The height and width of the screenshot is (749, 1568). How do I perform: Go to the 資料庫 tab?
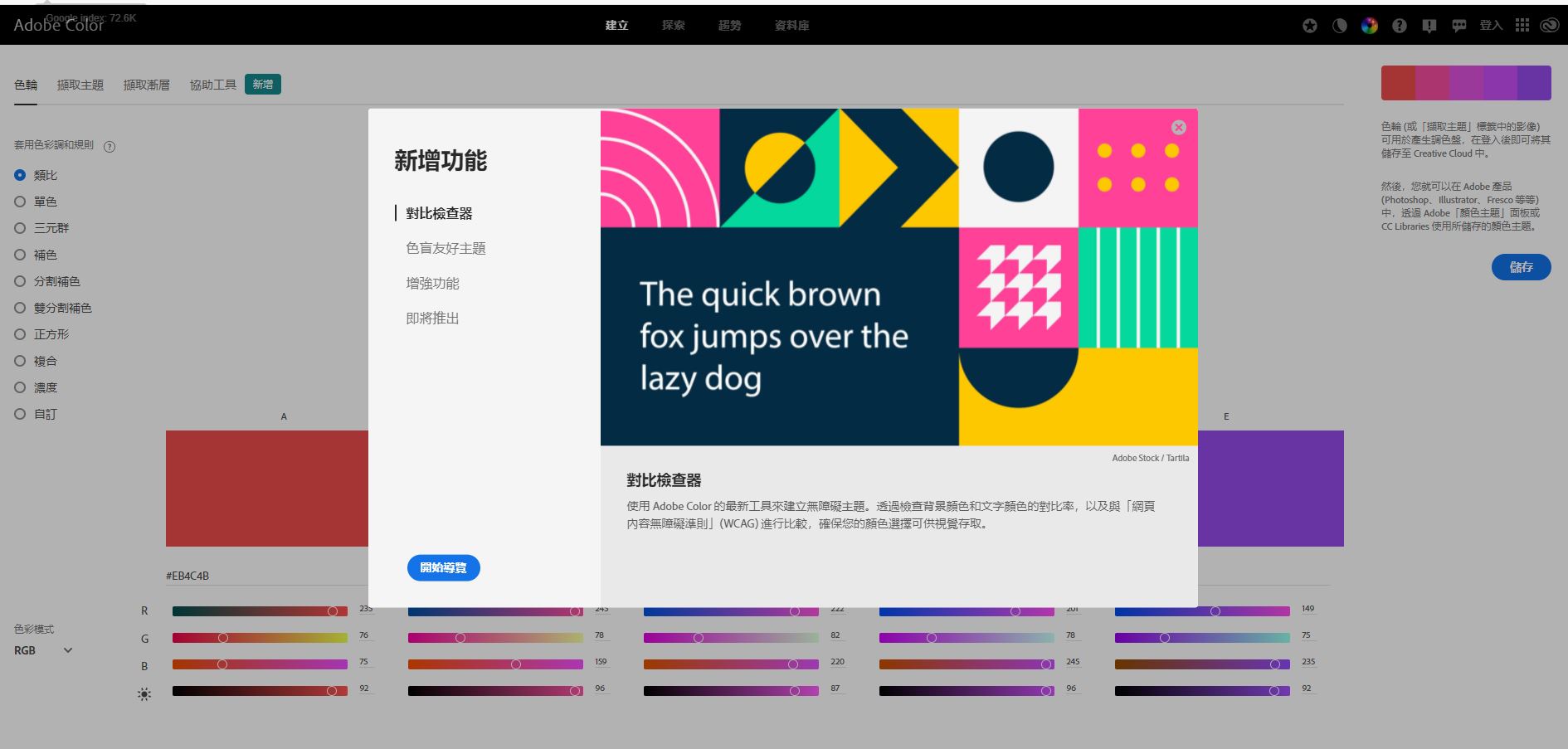[792, 26]
